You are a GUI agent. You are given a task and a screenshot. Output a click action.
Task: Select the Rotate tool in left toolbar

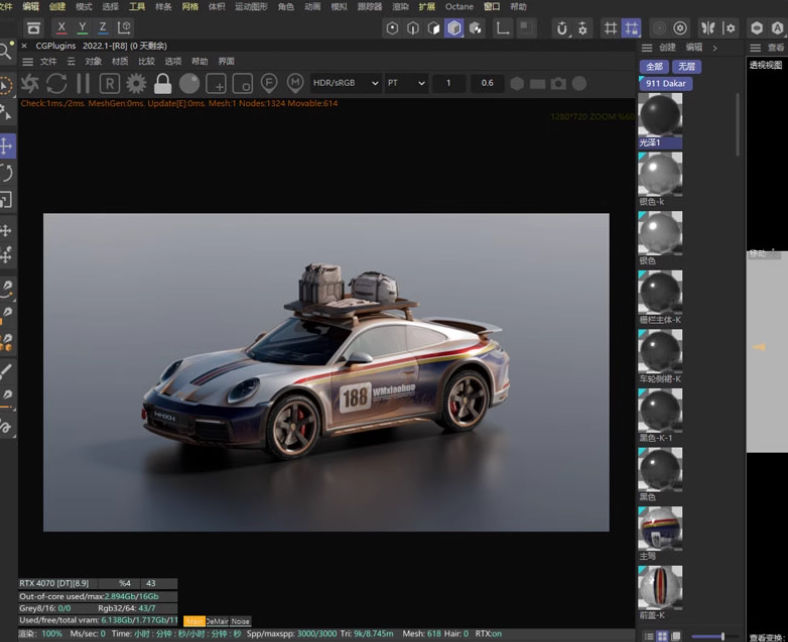click(x=7, y=173)
